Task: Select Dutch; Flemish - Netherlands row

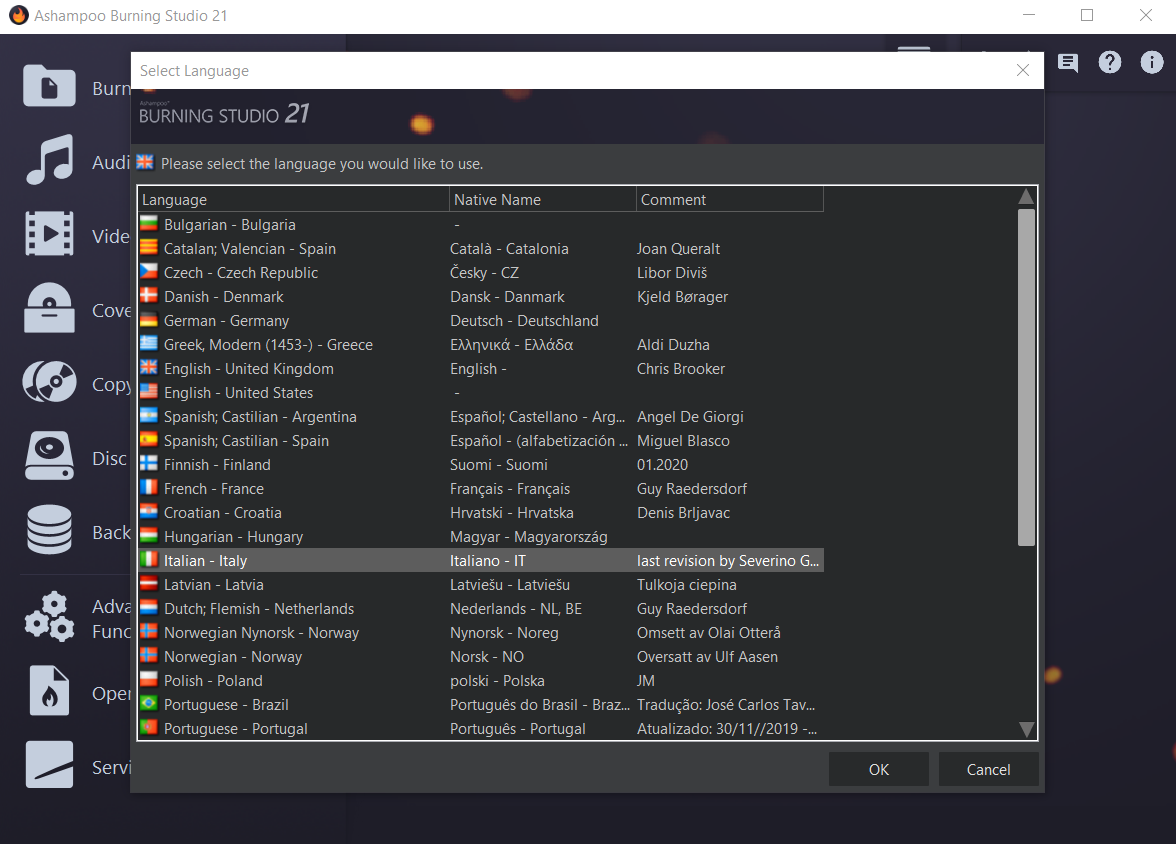Action: click(x=481, y=608)
